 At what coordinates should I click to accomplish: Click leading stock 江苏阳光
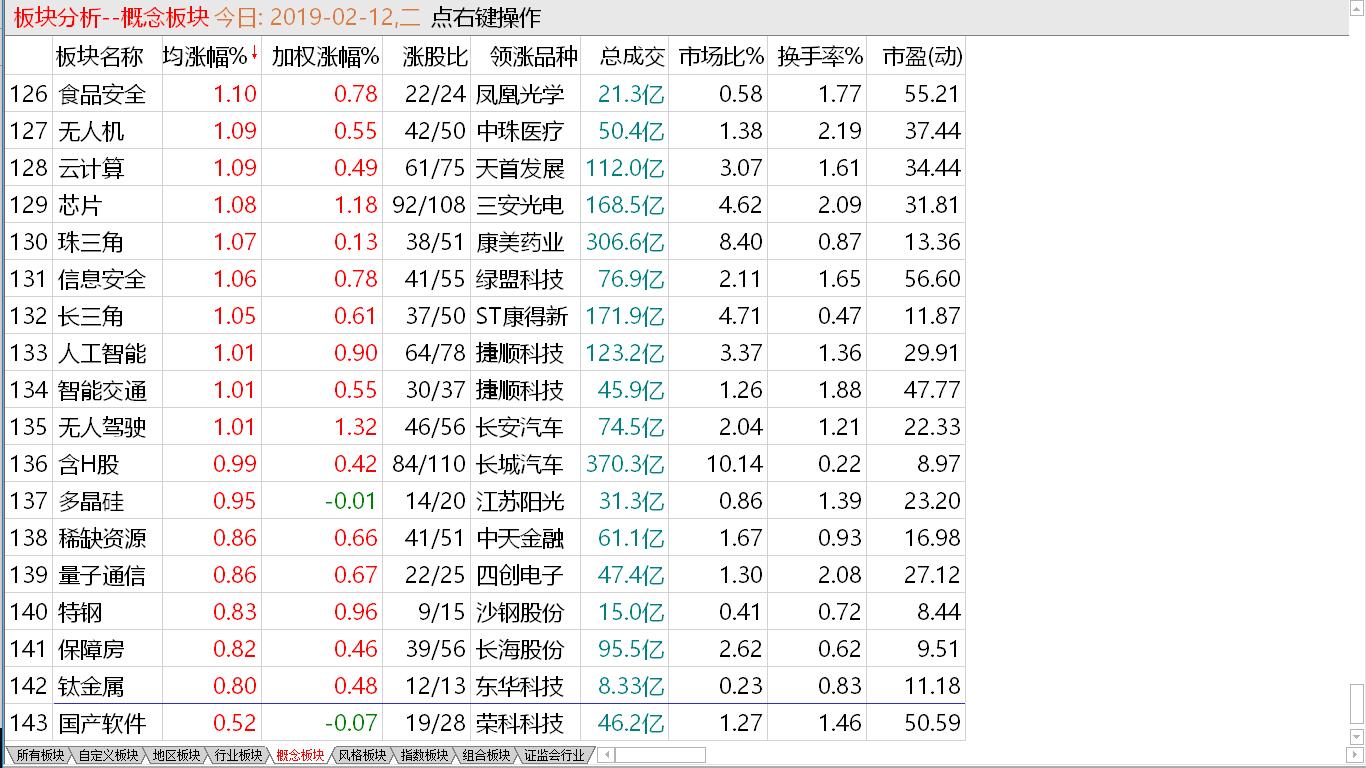coord(520,501)
